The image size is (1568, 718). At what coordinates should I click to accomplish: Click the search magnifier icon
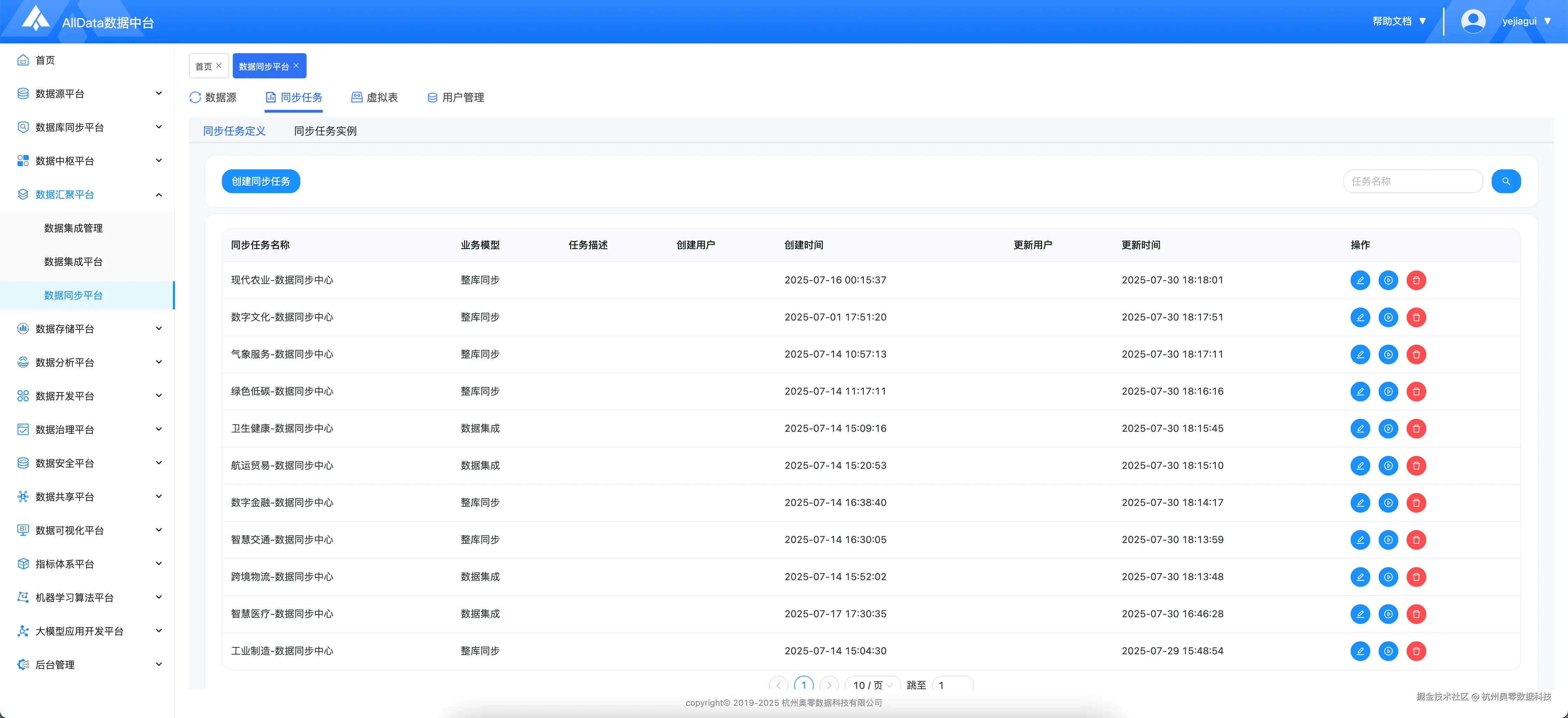tap(1506, 181)
